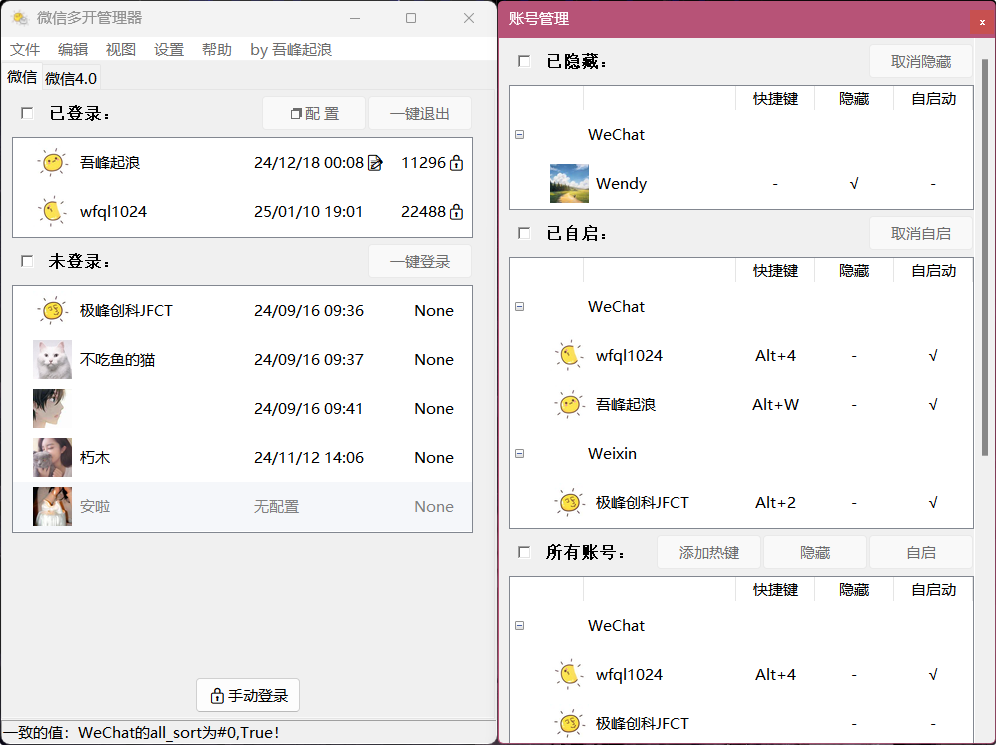The width and height of the screenshot is (996, 745).
Task: Click the edit note icon beside 24/12/18 00:08
Action: [375, 163]
